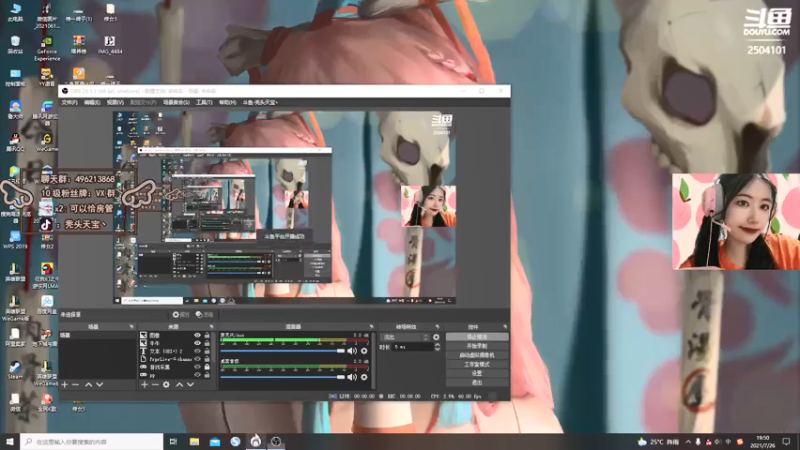The image size is (800, 450).
Task: Select the YY语音 desktop icon
Action: tap(47, 77)
